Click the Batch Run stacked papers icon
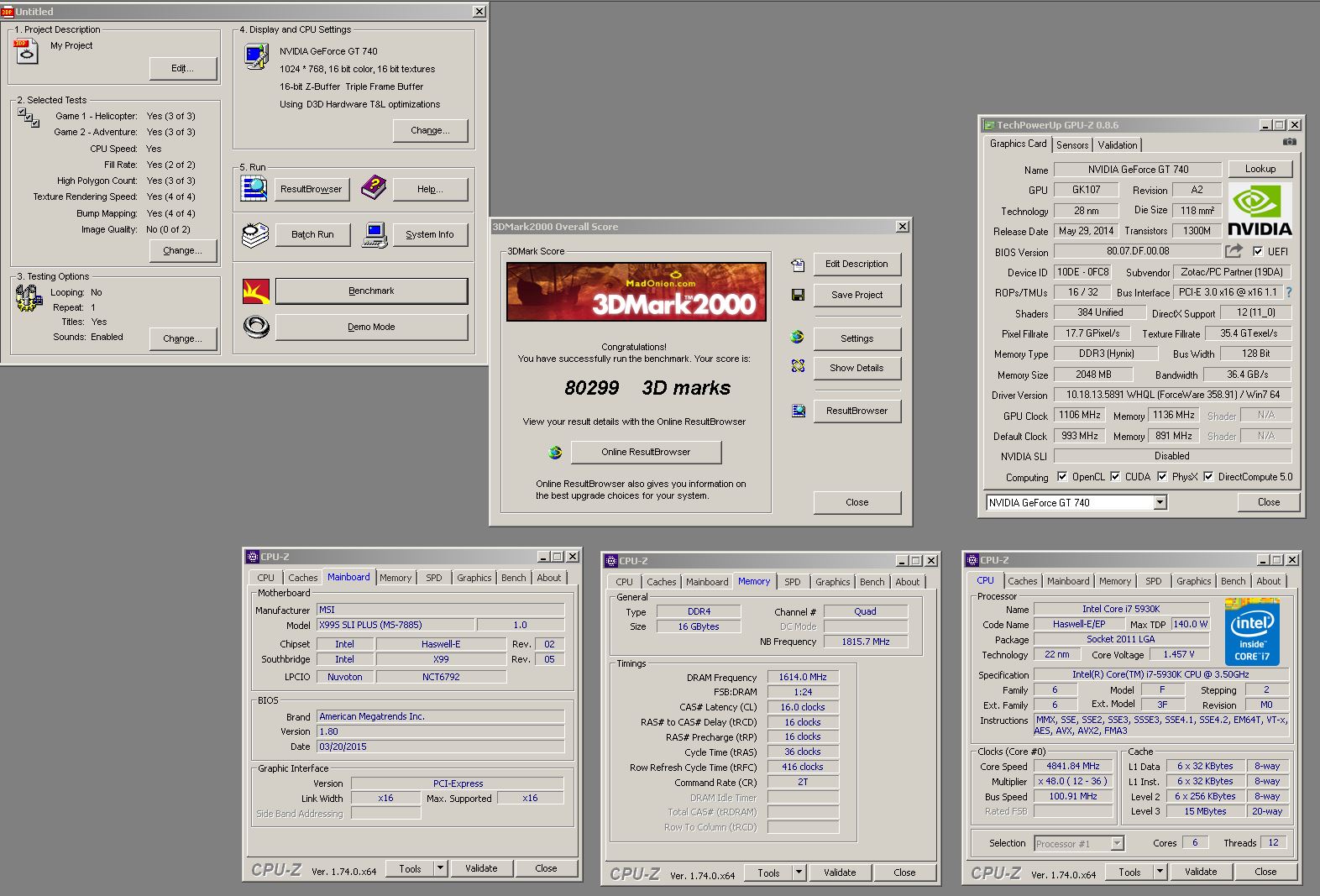This screenshot has width=1320, height=896. click(255, 234)
